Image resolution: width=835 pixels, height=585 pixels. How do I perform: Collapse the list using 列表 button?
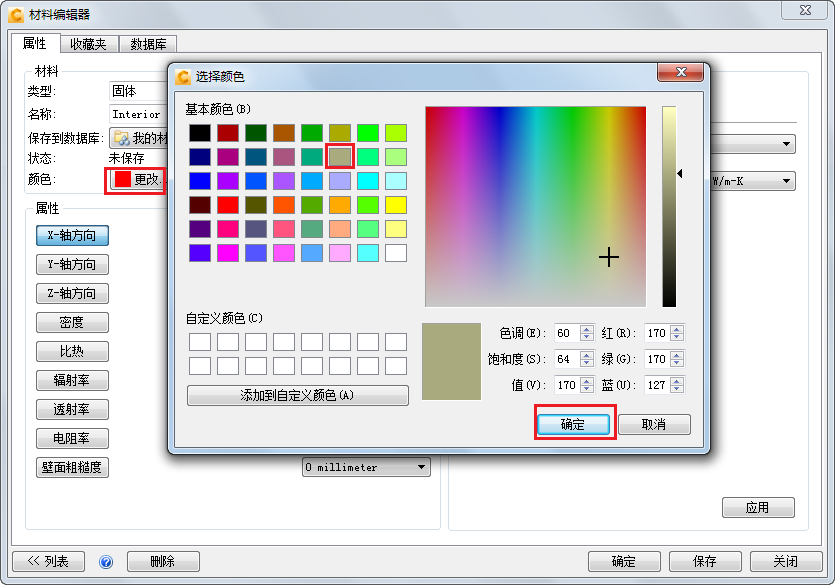[48, 561]
